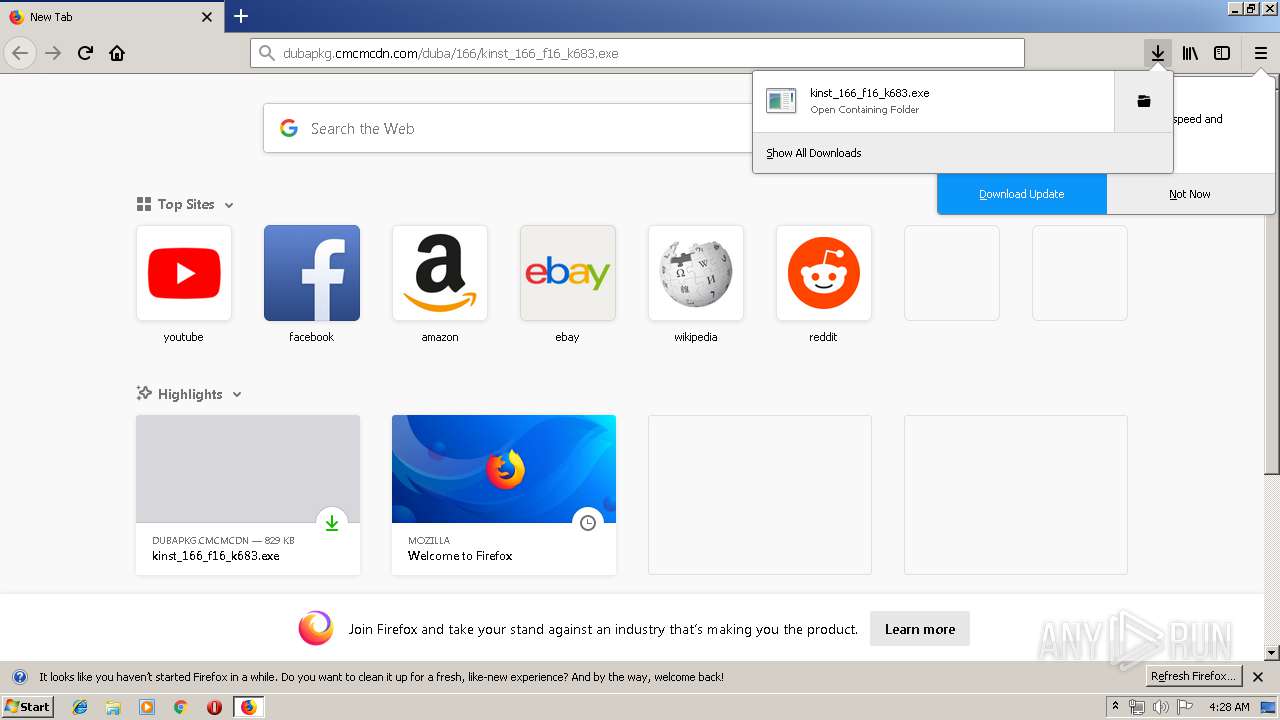This screenshot has width=1280, height=720.
Task: Open containing folder for kinst_166_f16_k683.exe
Action: click(1143, 101)
